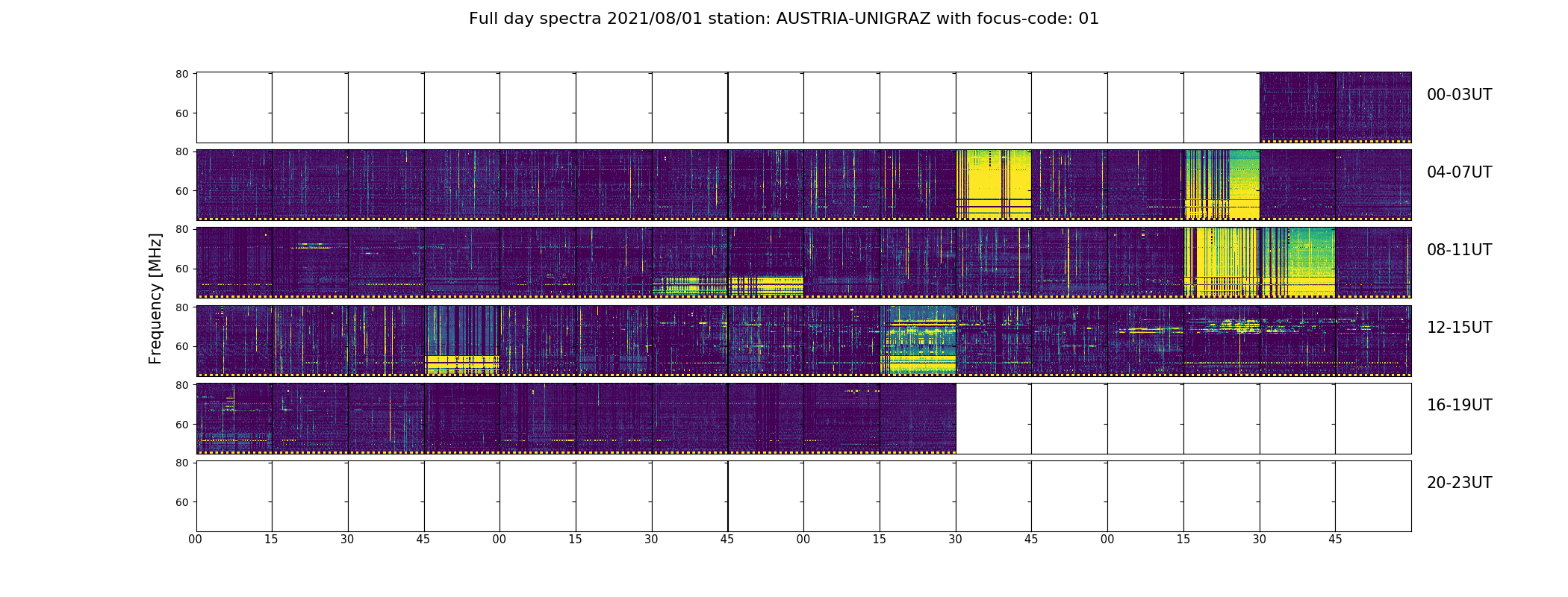The height and width of the screenshot is (597, 1568).
Task: Select the "00-03UT" row label
Action: click(1459, 95)
